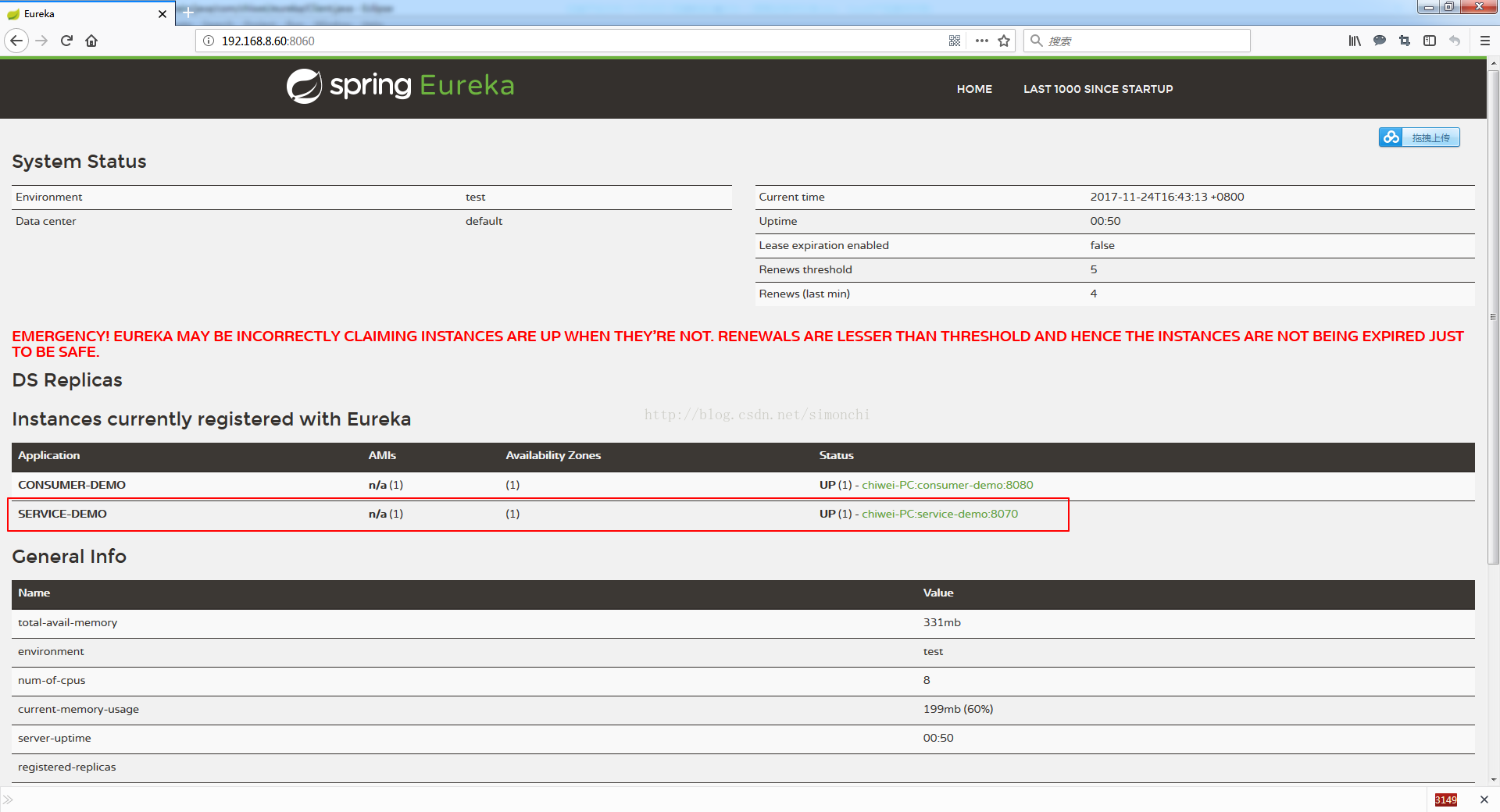Click the Current time value 2017-11-24T16:43:13
1500x812 pixels.
click(x=1167, y=197)
